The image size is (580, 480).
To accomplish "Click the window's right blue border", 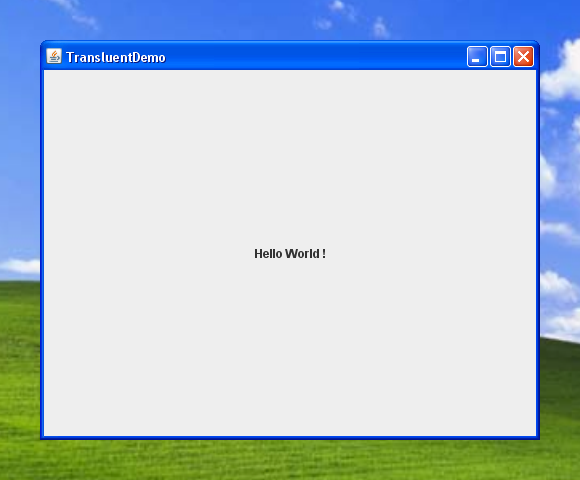I will click(538, 251).
